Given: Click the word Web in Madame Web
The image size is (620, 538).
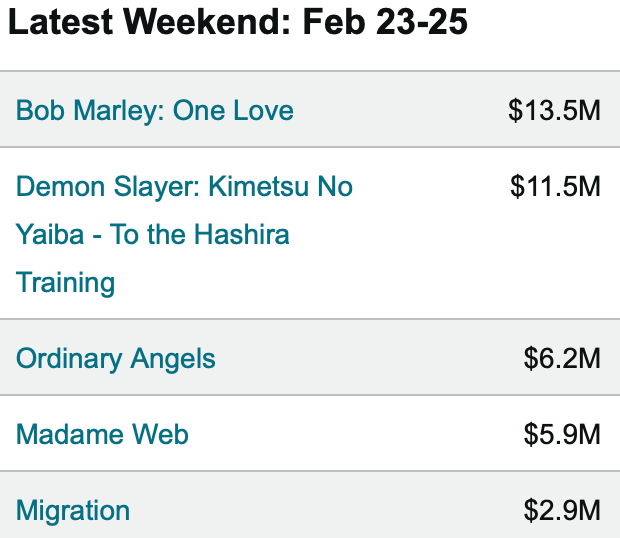Looking at the screenshot, I should 160,434.
